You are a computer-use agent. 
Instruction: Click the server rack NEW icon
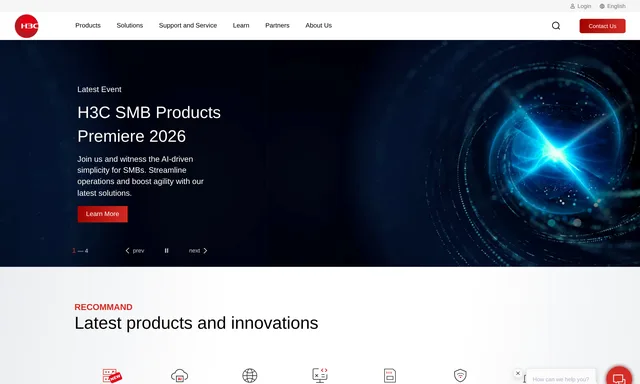112,375
